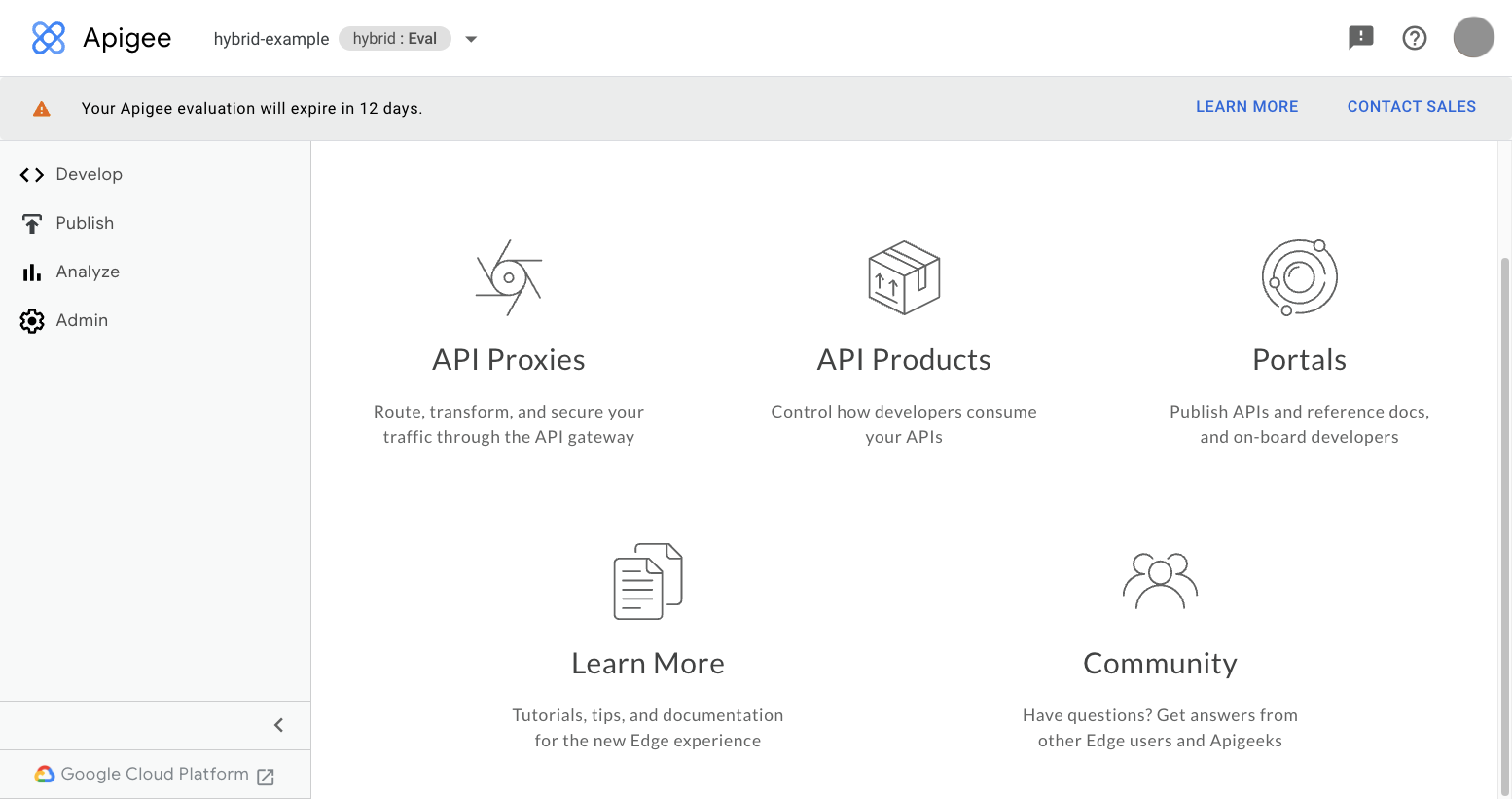1512x799 pixels.
Task: Open the feedback icon in the top bar
Action: click(x=1359, y=37)
